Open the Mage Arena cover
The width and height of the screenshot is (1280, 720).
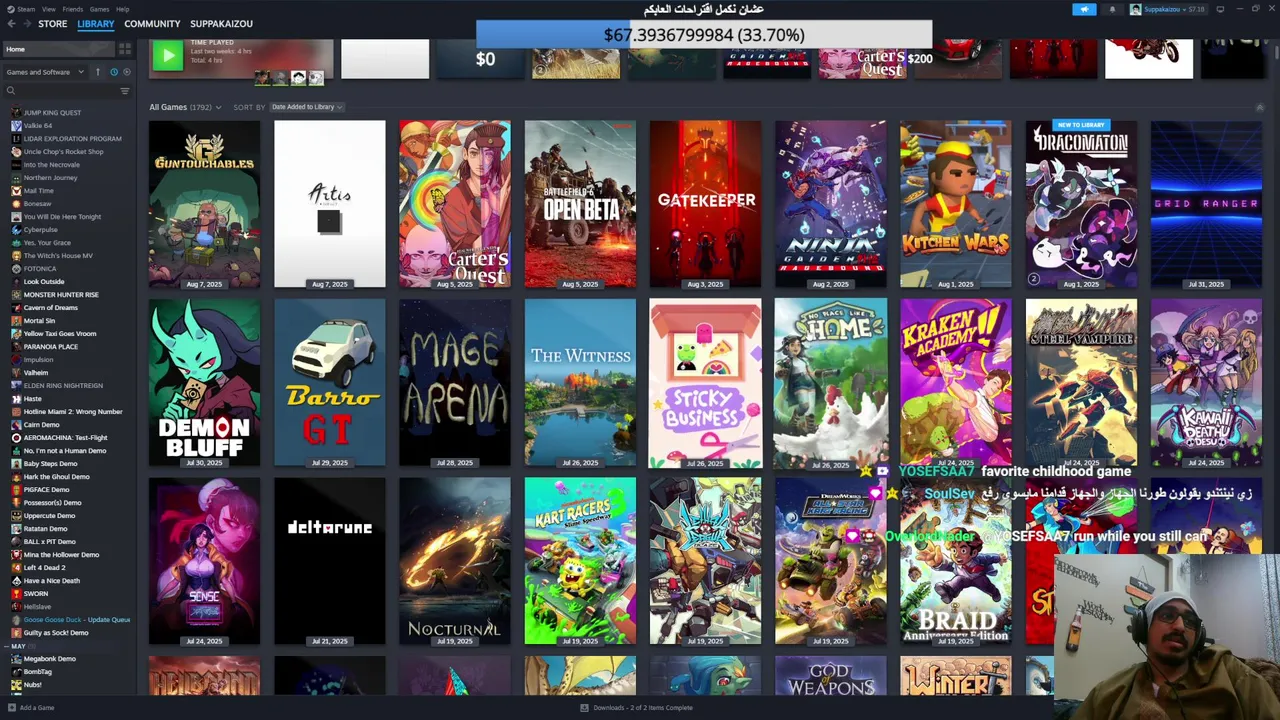tap(455, 382)
